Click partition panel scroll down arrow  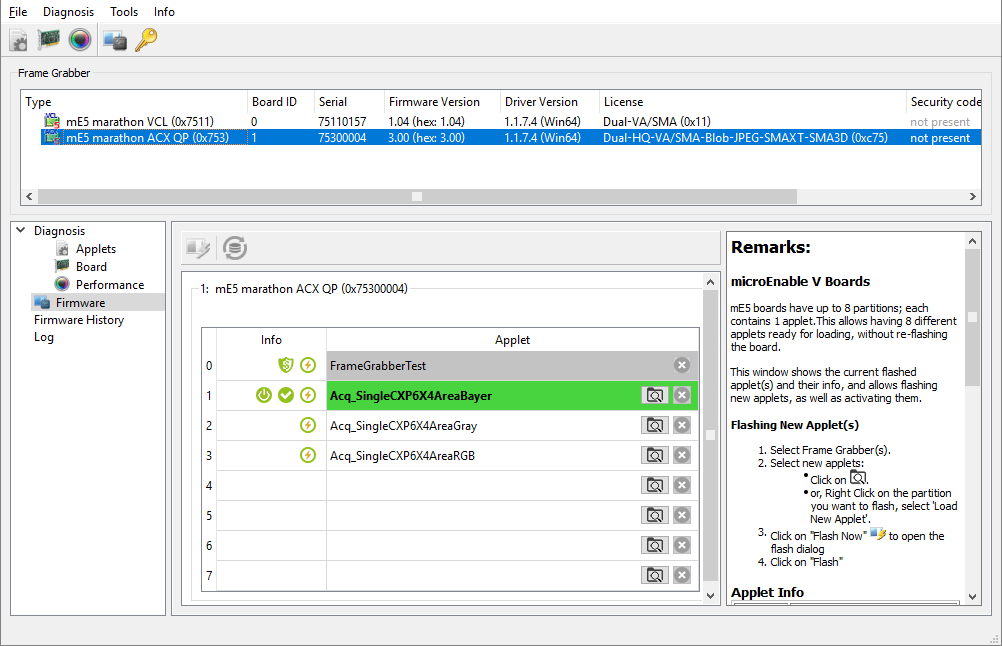pyautogui.click(x=710, y=596)
